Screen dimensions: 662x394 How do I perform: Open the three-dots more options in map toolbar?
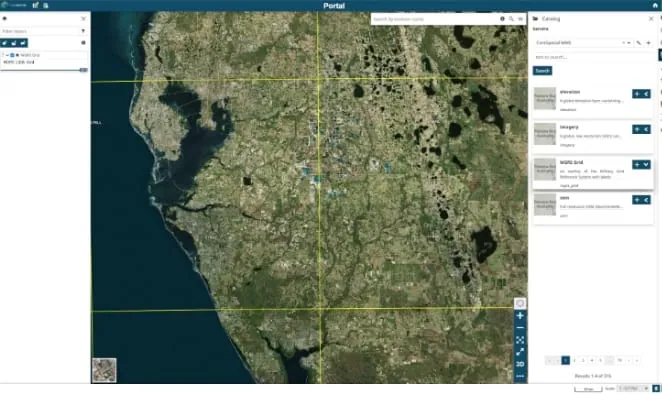coord(520,376)
